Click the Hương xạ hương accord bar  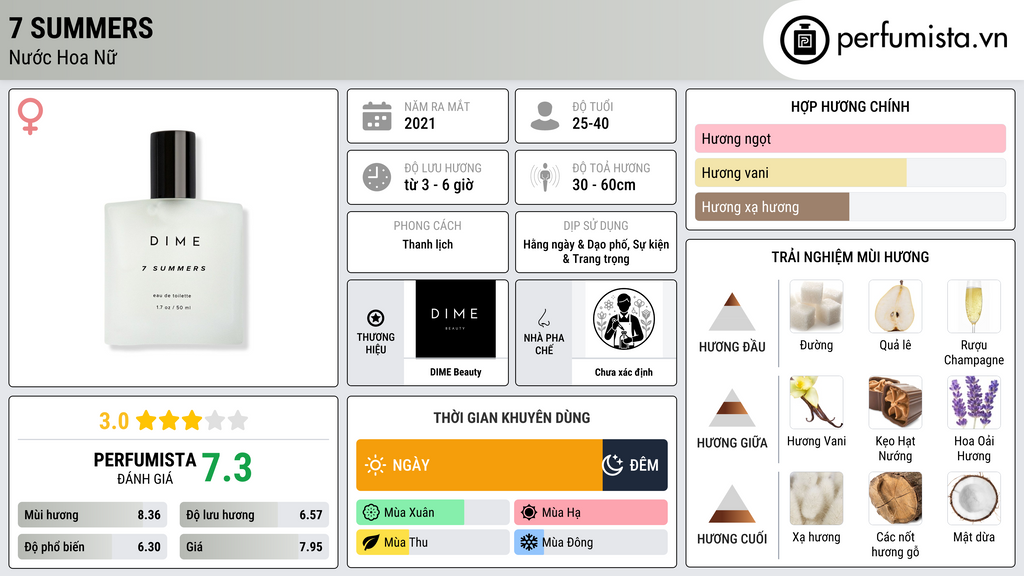click(x=850, y=207)
